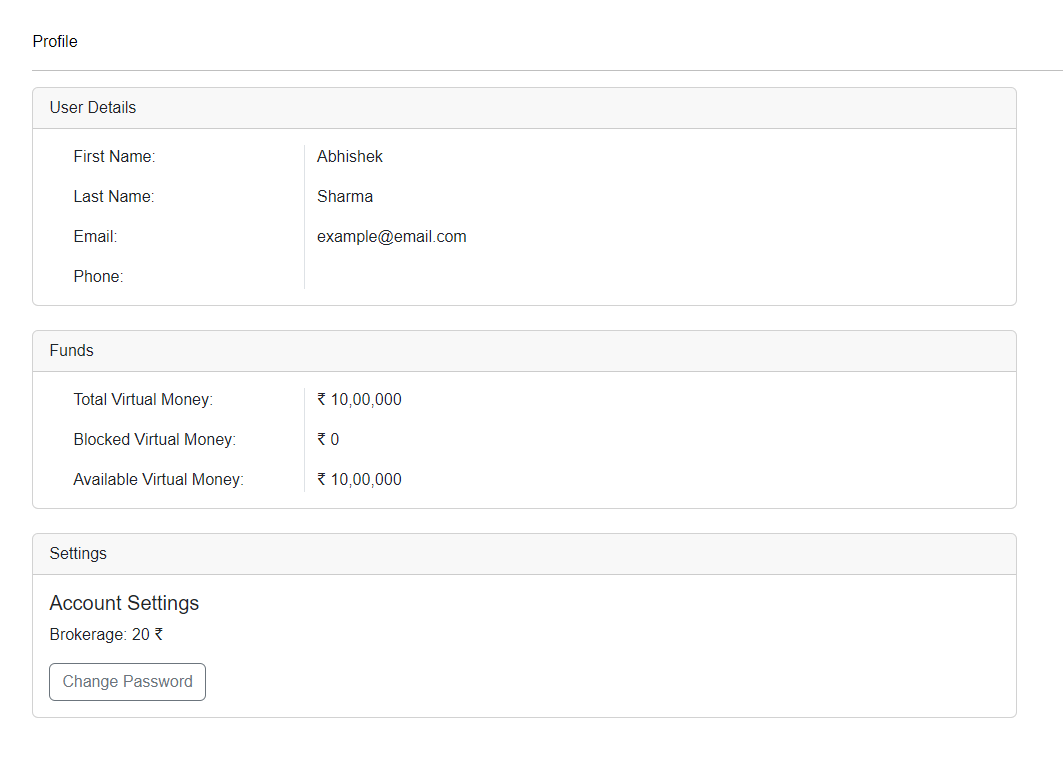1063x778 pixels.
Task: Click the Email label
Action: 95,237
